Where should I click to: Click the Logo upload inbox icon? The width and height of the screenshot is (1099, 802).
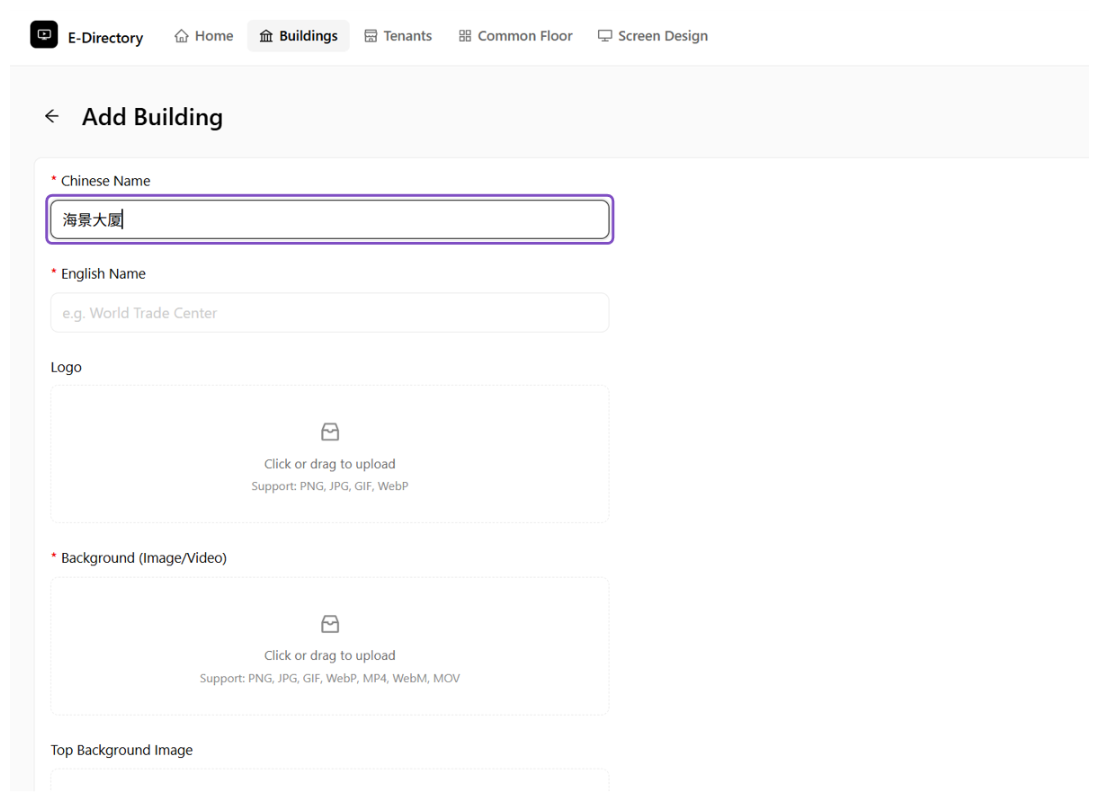coord(330,432)
